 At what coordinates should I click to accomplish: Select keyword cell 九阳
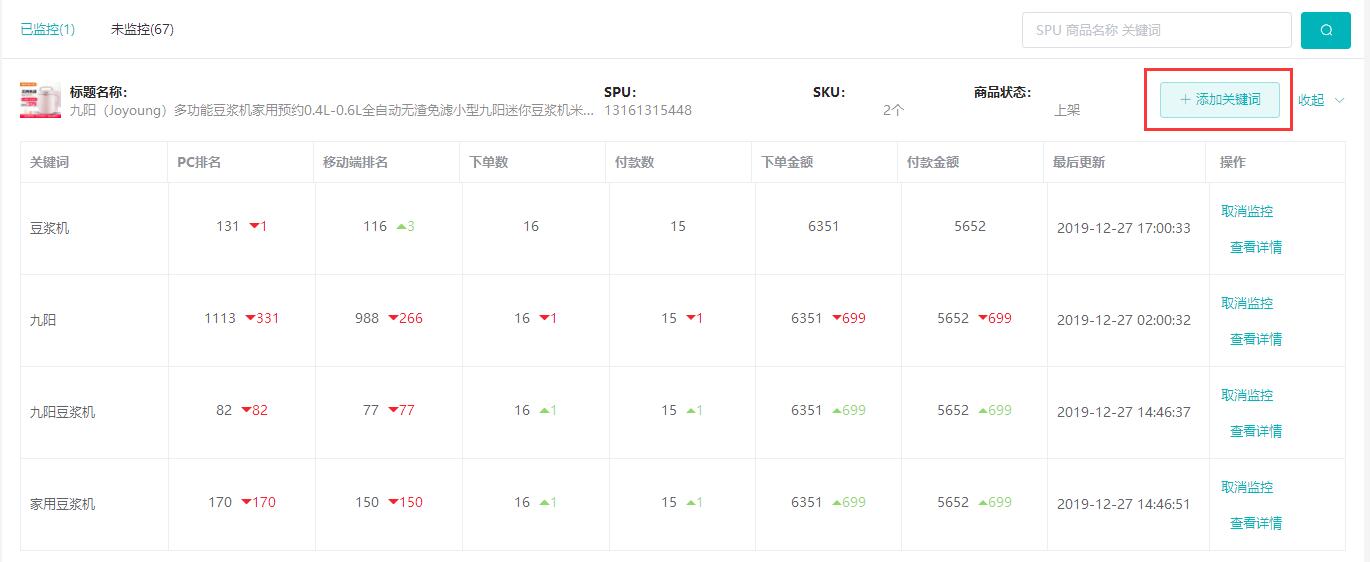click(43, 320)
